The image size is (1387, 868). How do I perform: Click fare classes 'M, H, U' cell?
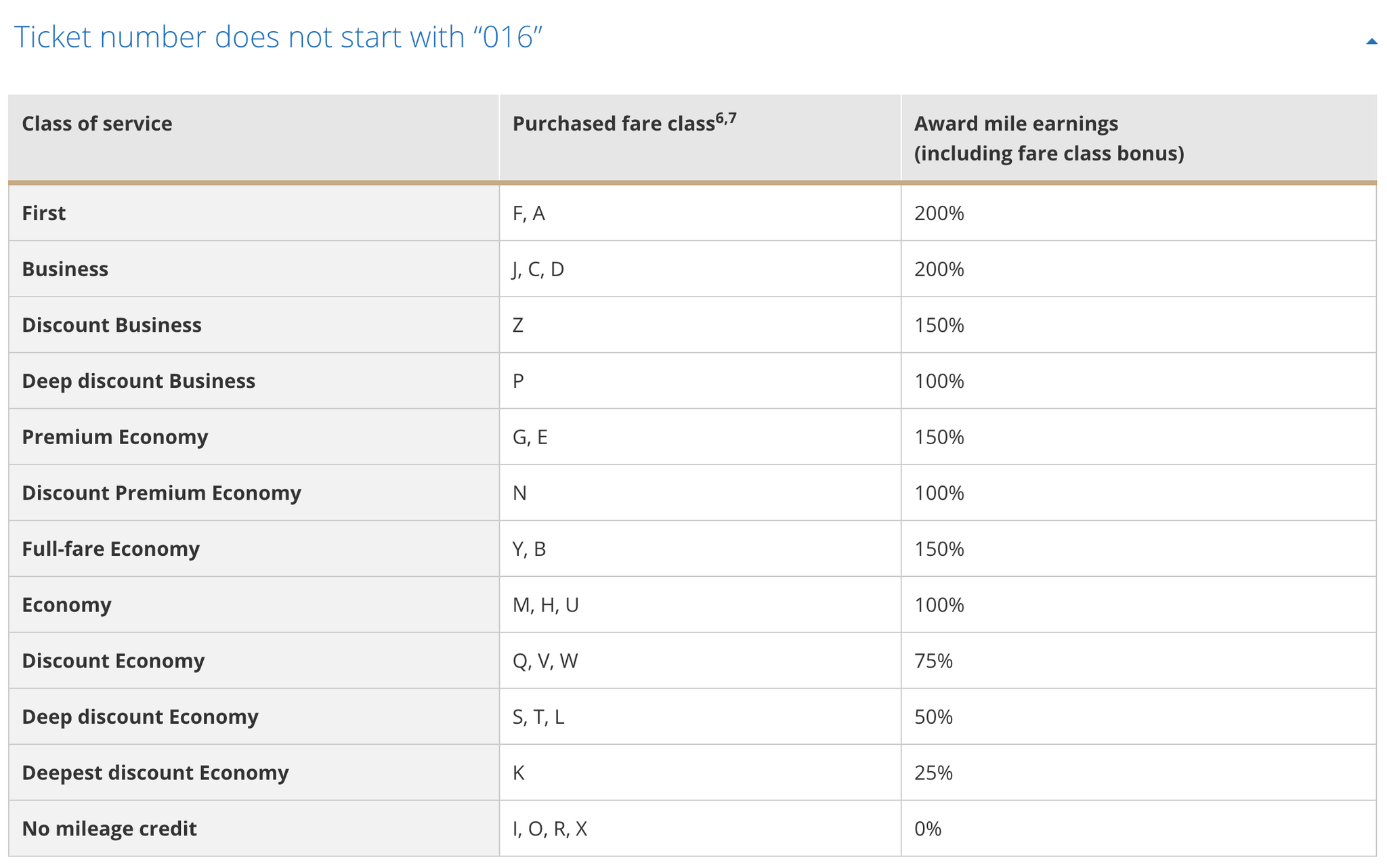[545, 605]
